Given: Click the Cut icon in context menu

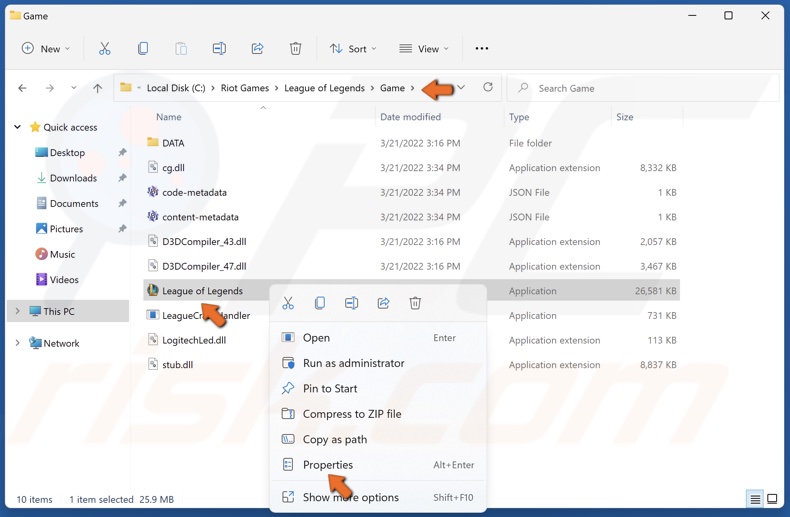Looking at the screenshot, I should pyautogui.click(x=288, y=303).
